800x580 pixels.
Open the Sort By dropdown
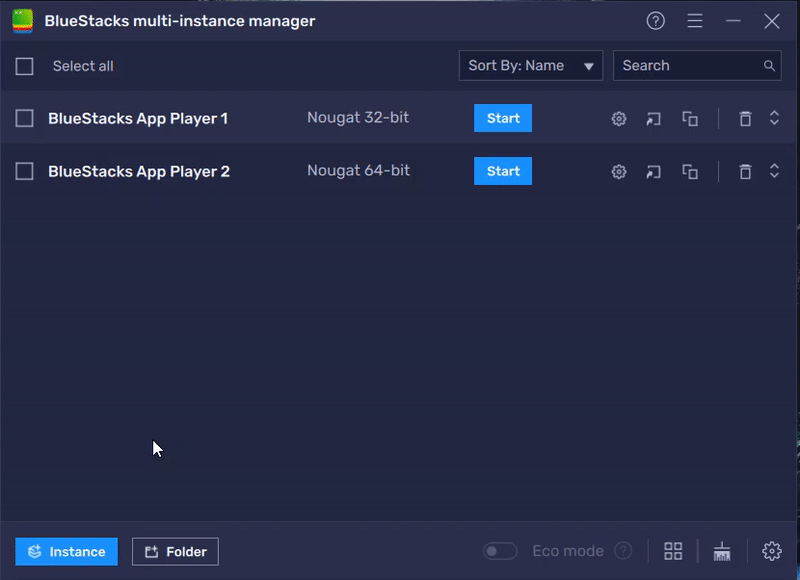530,65
